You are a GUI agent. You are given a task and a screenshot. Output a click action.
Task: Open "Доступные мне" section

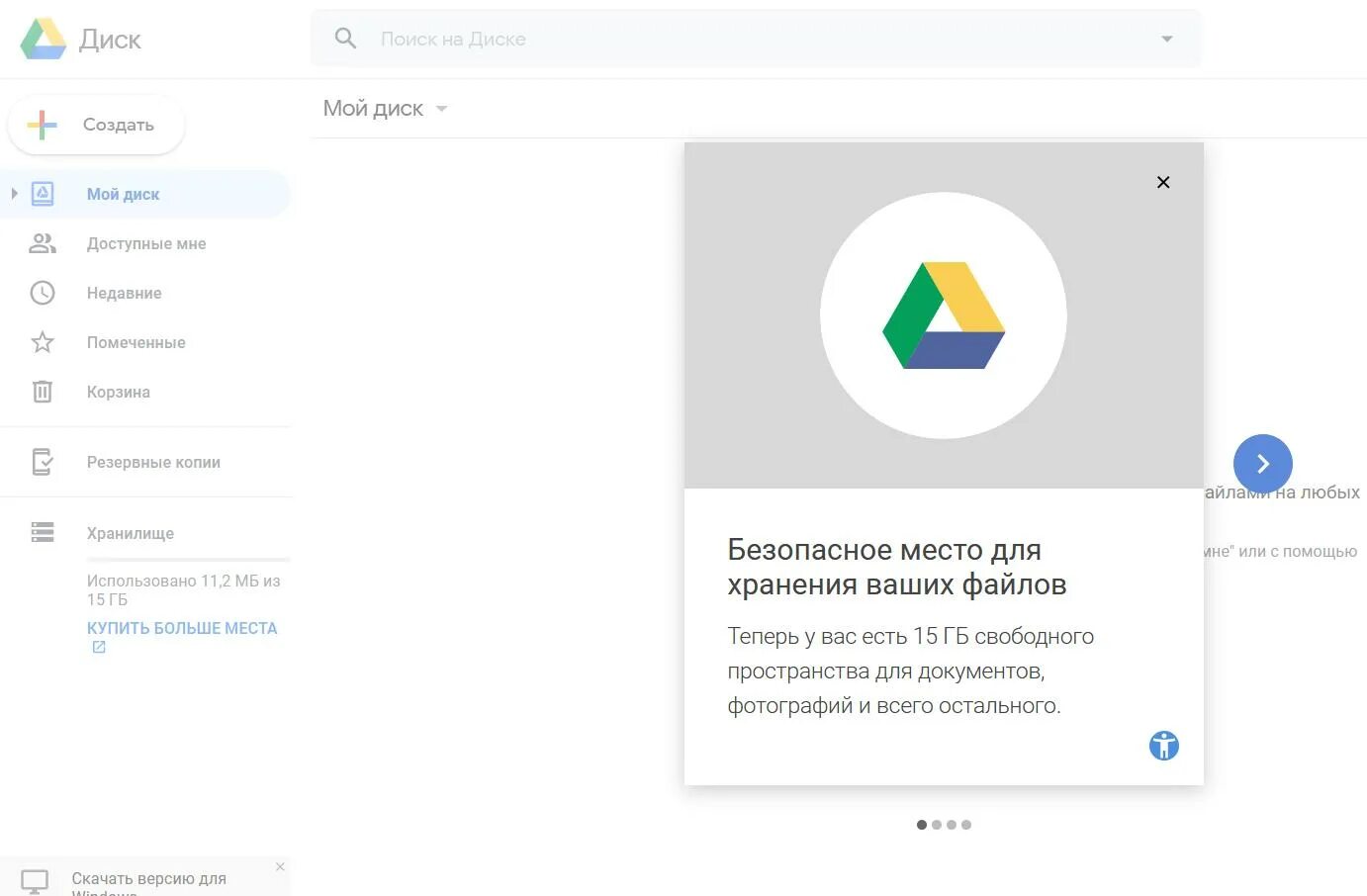click(x=144, y=243)
